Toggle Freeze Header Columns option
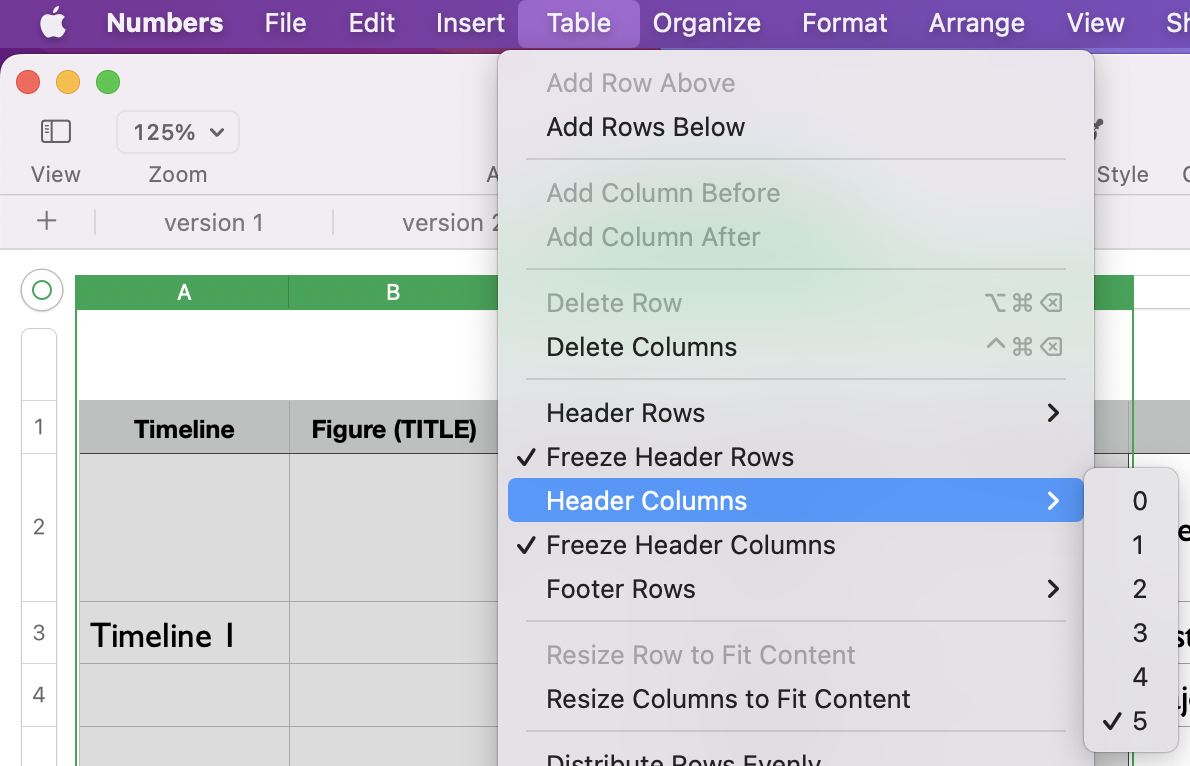Image resolution: width=1190 pixels, height=766 pixels. click(x=690, y=545)
